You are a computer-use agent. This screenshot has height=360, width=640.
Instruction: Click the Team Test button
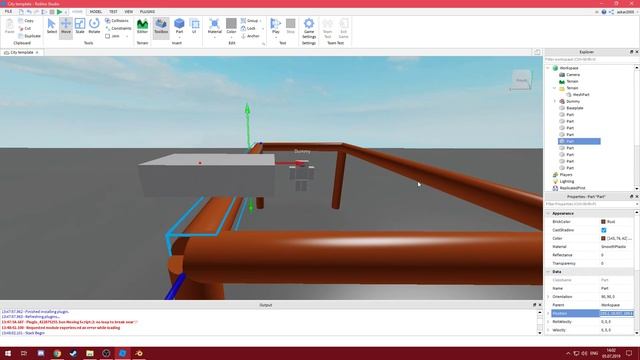click(327, 28)
